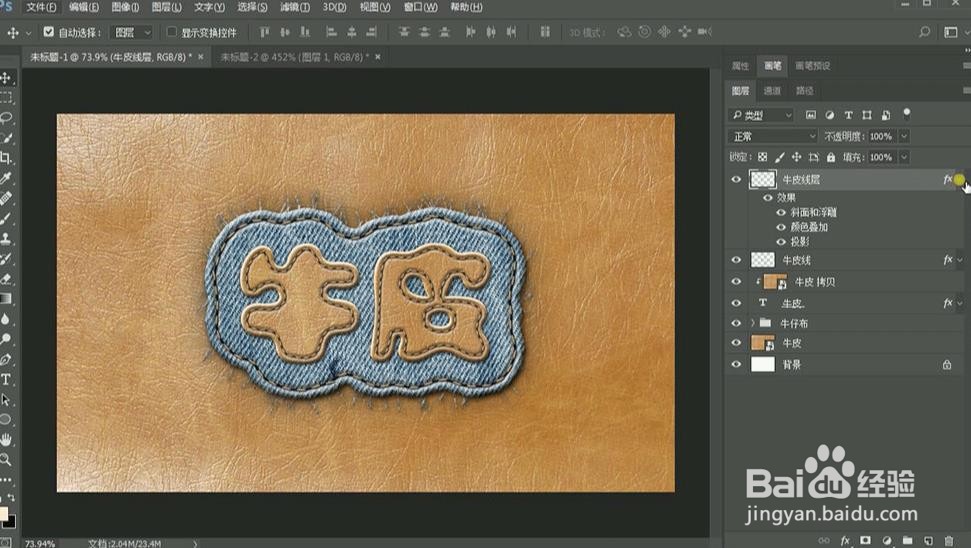Switch to the 通道 tab
Screen dimensions: 971x548
pyautogui.click(x=772, y=91)
